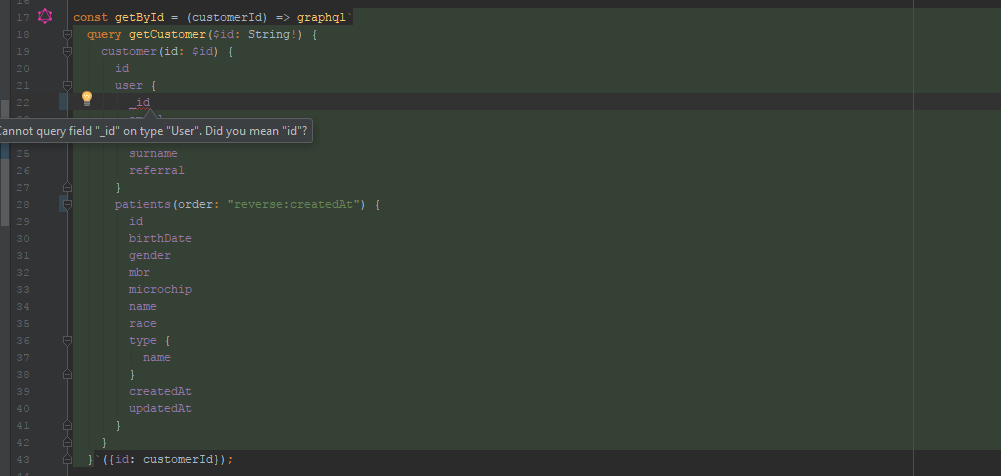Viewport: 1001px width, 476px height.
Task: Fold the patients block on line 28
Action: 67,204
